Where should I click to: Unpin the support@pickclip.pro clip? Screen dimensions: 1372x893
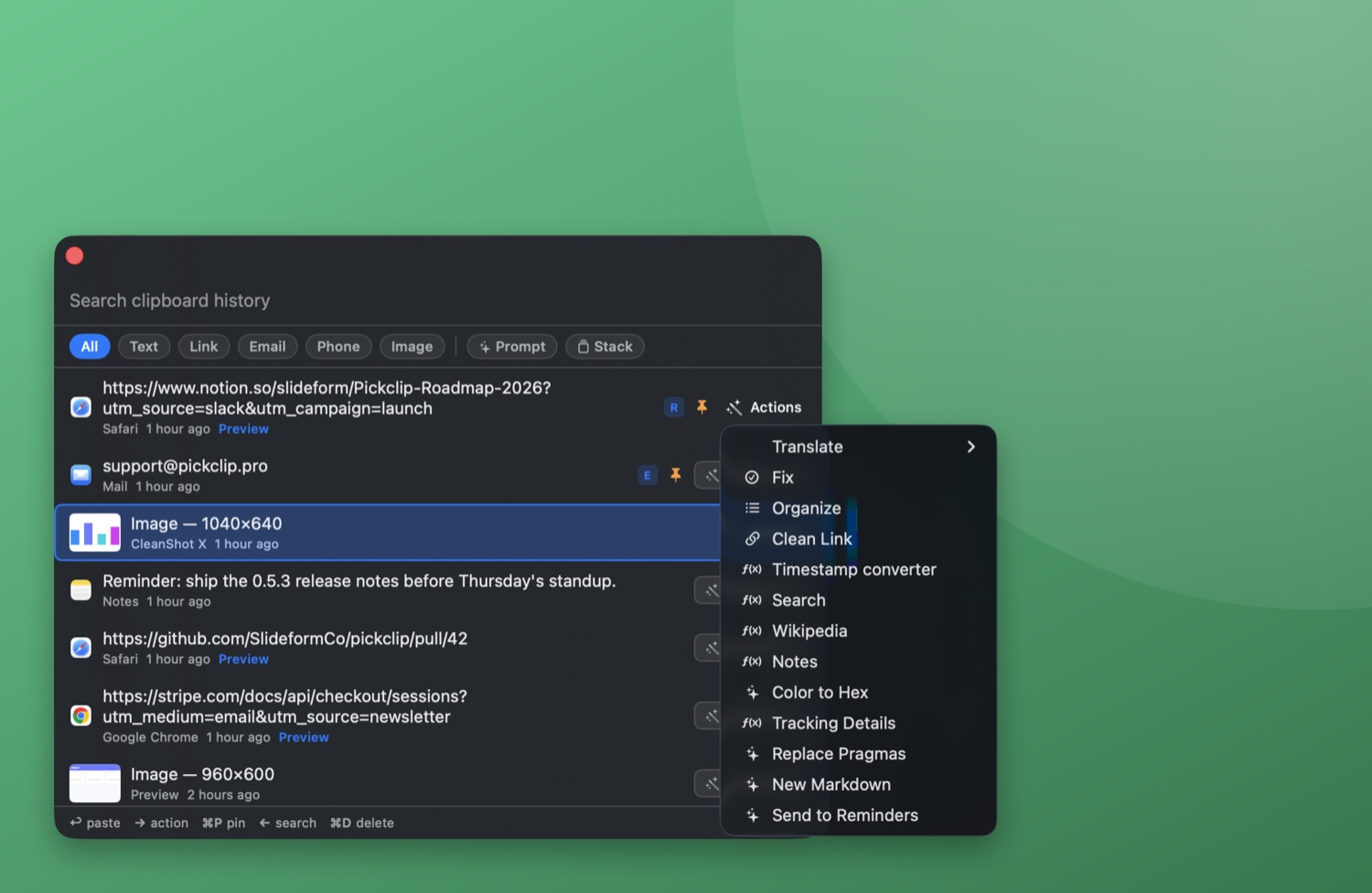675,475
